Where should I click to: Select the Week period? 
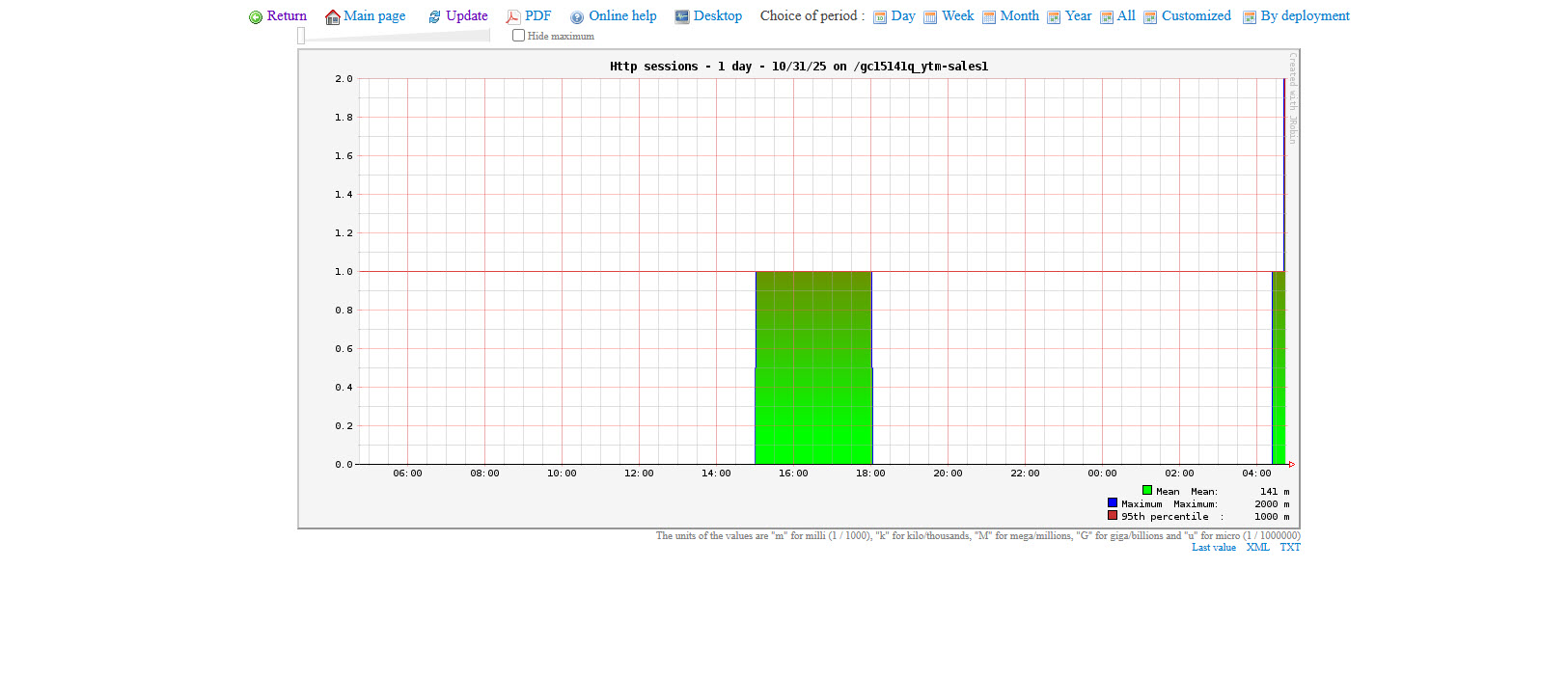coord(957,16)
